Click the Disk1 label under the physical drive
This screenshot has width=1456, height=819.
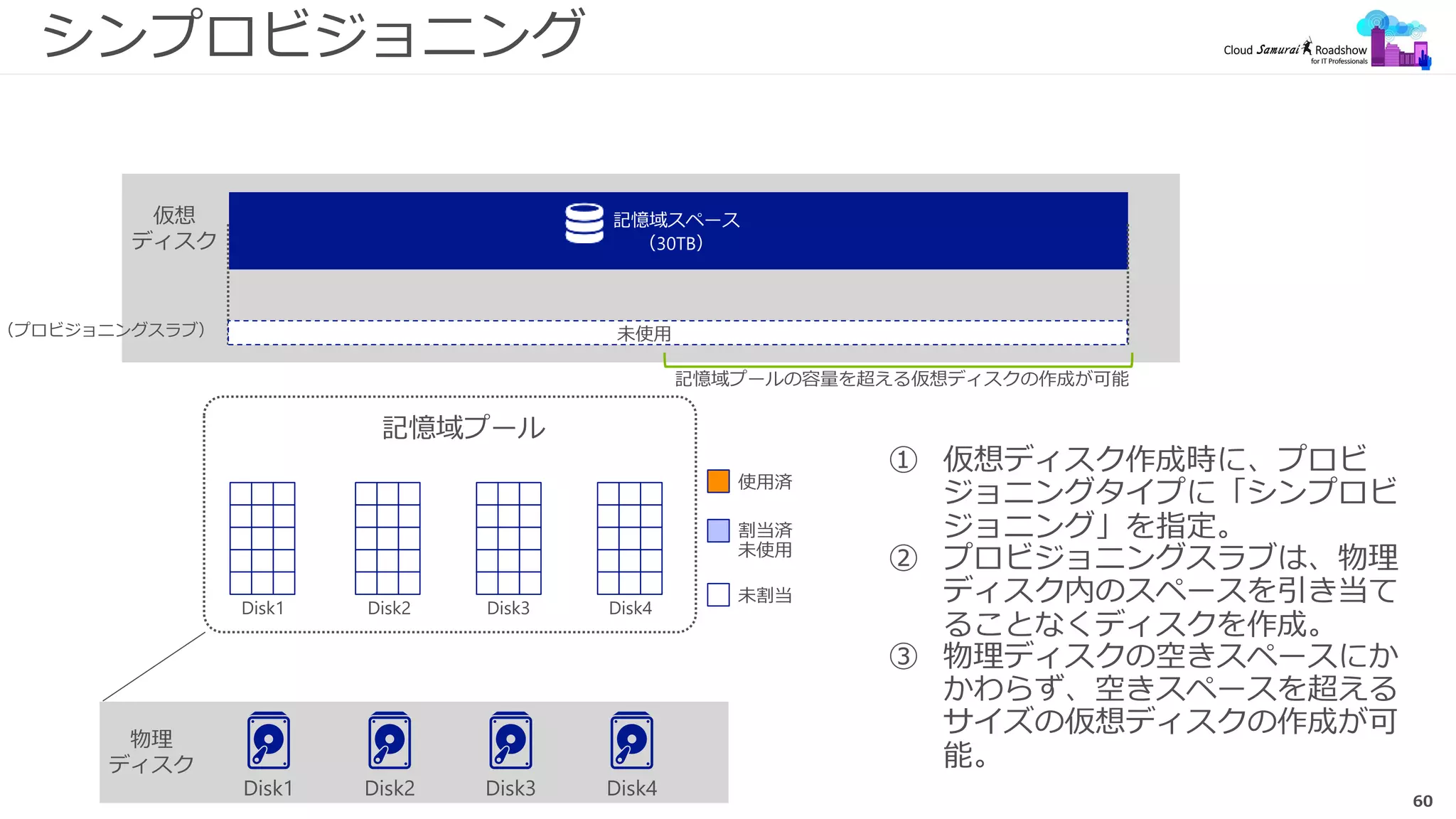coord(268,788)
